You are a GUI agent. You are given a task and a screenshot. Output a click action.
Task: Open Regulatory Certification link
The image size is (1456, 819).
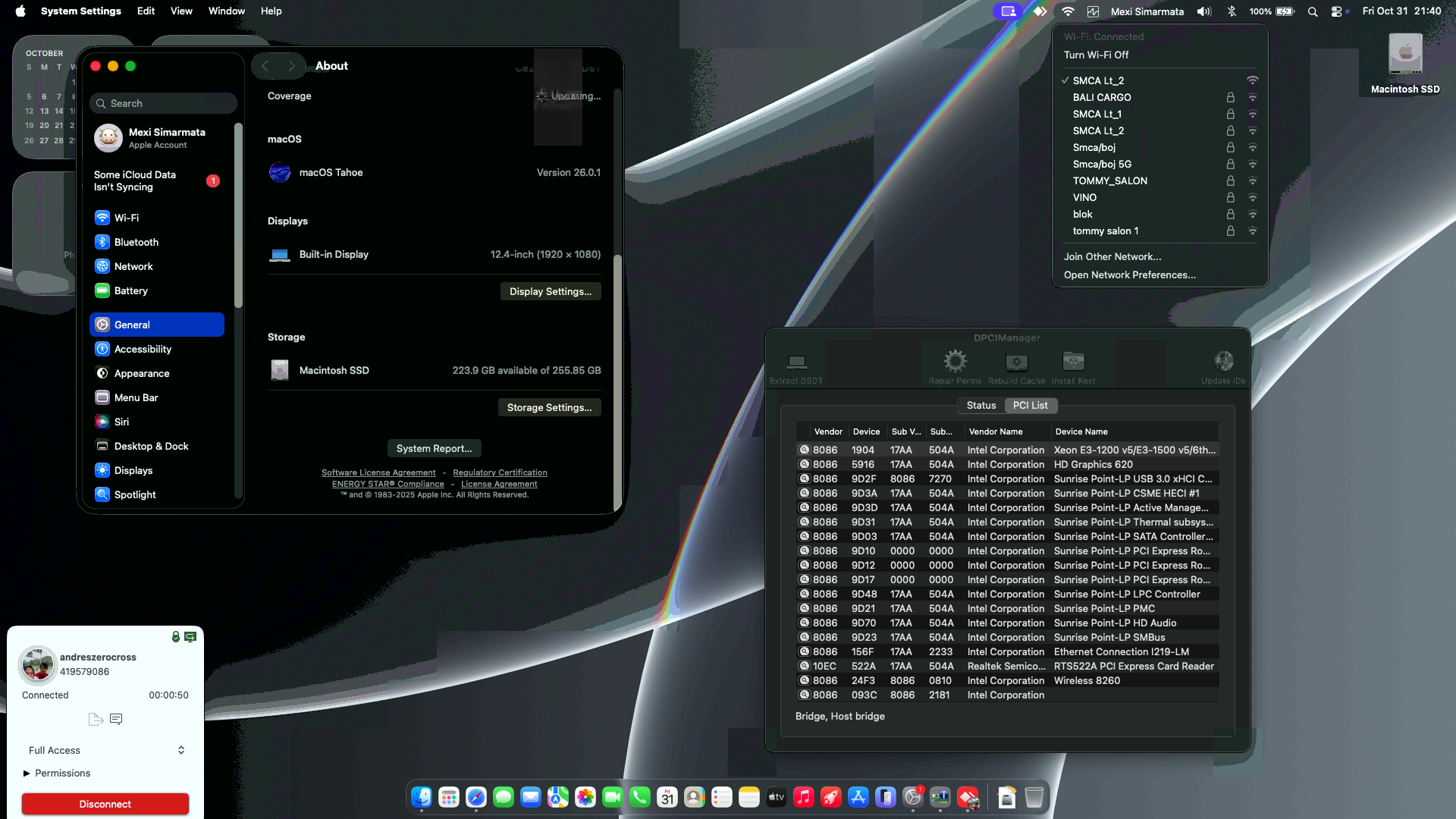500,472
